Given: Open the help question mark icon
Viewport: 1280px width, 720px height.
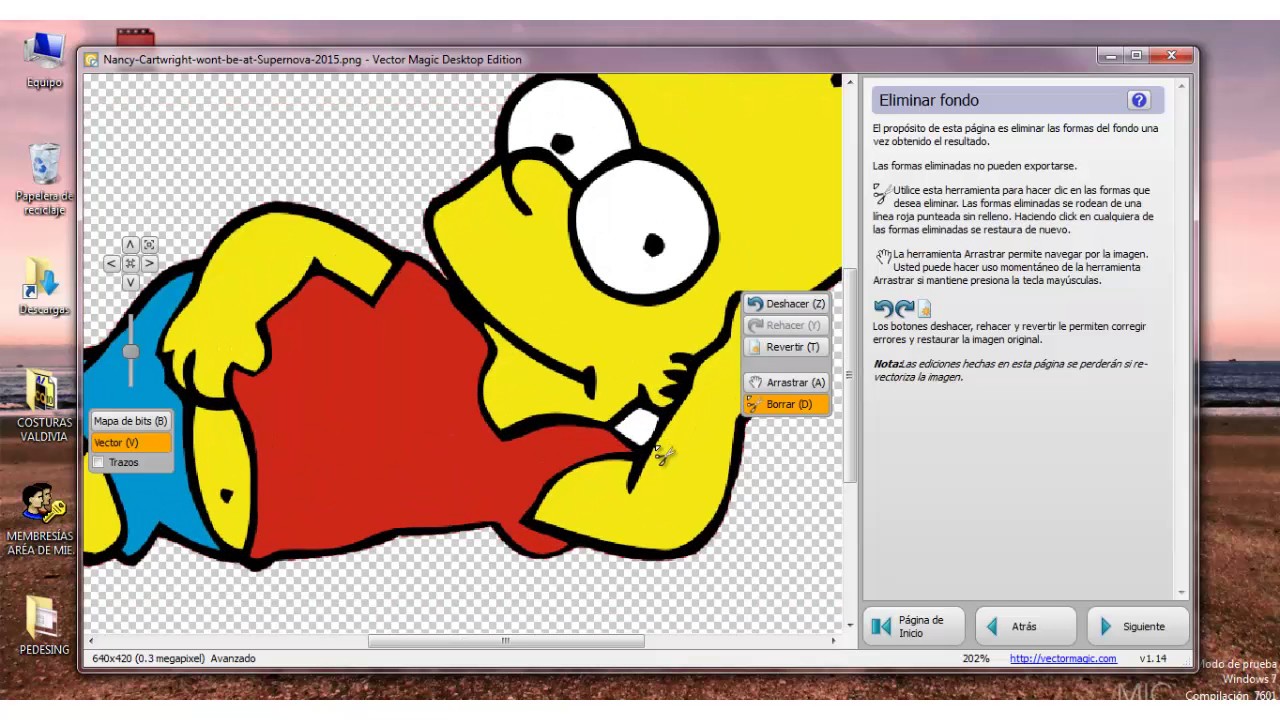Looking at the screenshot, I should [1139, 100].
